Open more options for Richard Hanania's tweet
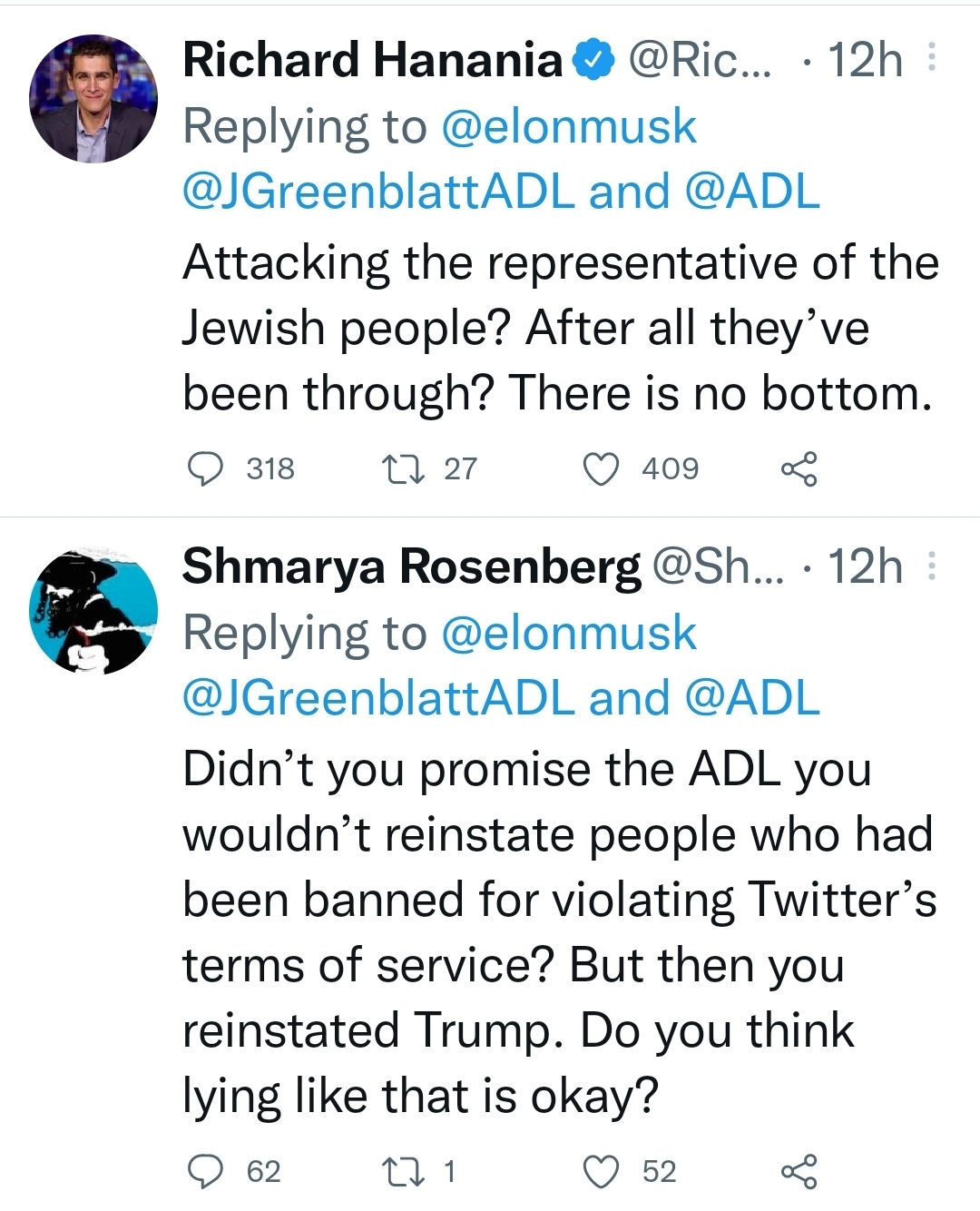 coord(931,60)
